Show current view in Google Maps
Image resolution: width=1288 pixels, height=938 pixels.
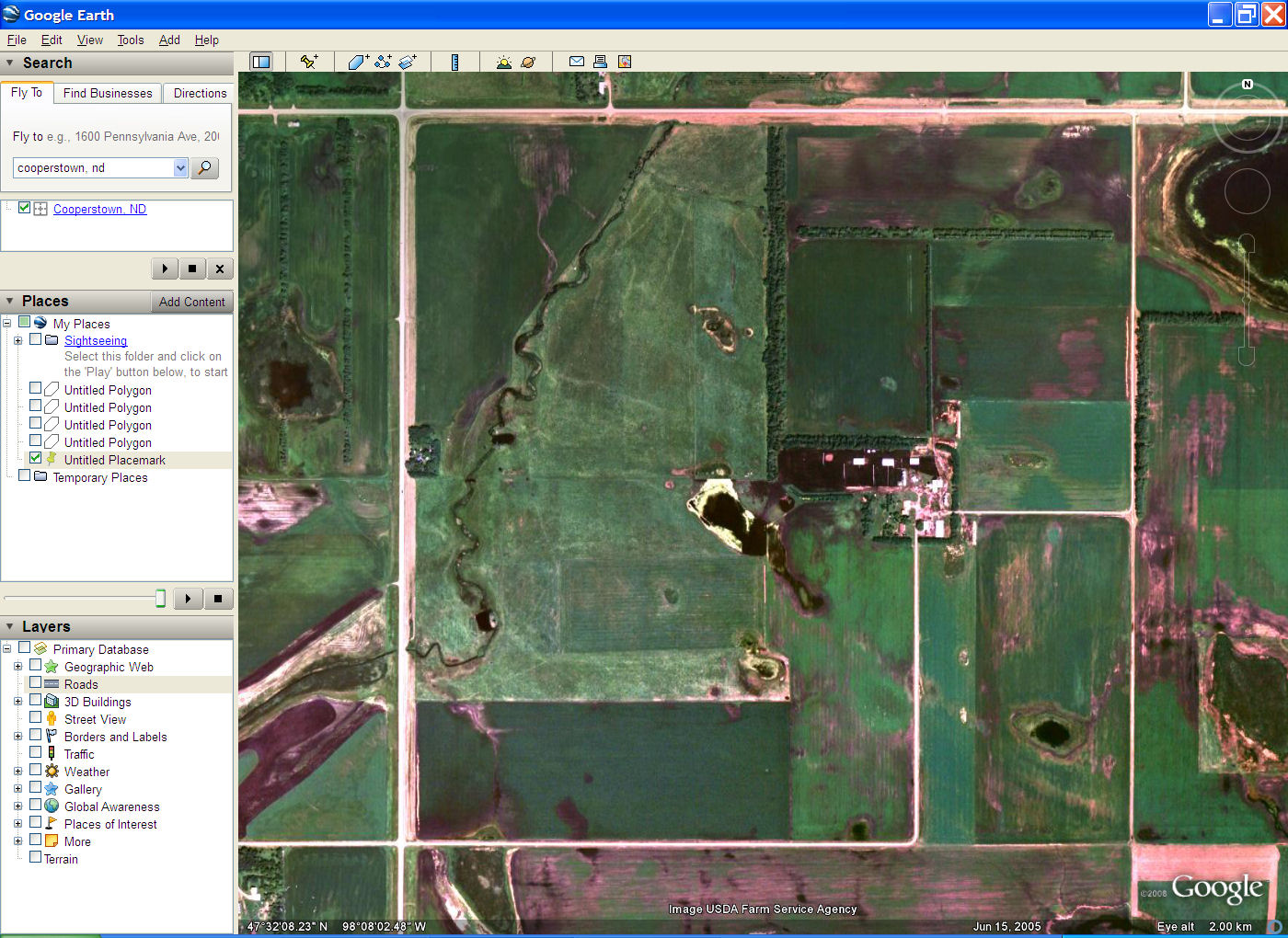tap(625, 62)
